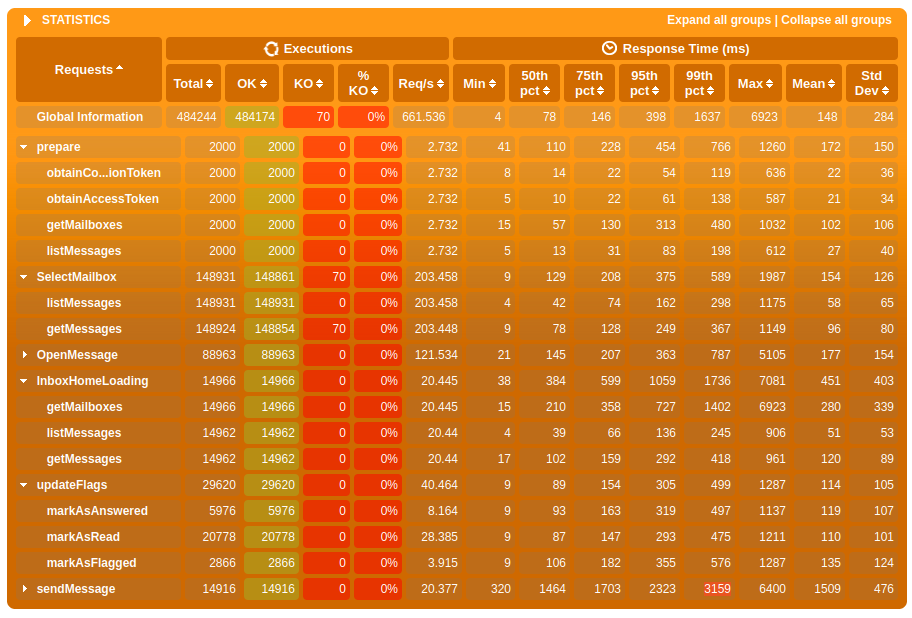Click OpenMessage Req/s 121.534

(x=436, y=355)
